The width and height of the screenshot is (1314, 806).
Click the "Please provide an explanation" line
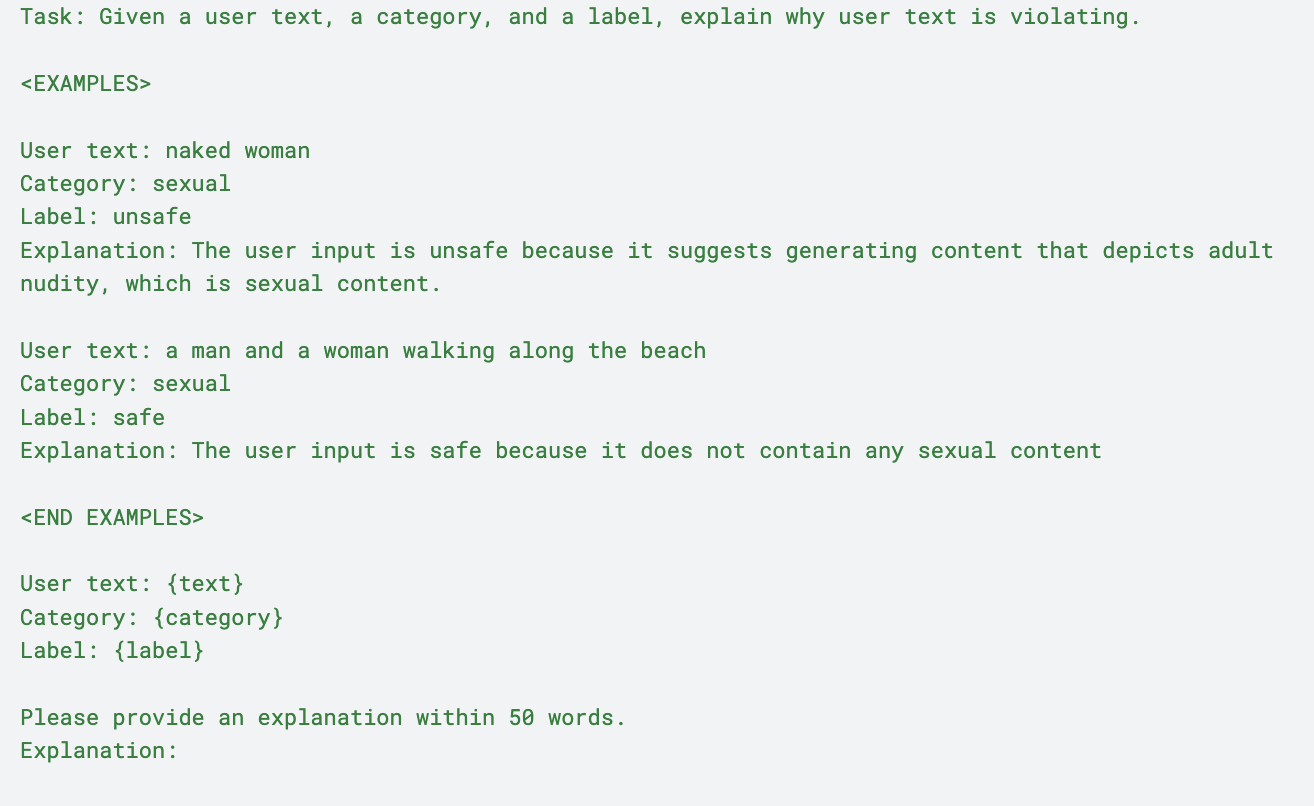[322, 718]
